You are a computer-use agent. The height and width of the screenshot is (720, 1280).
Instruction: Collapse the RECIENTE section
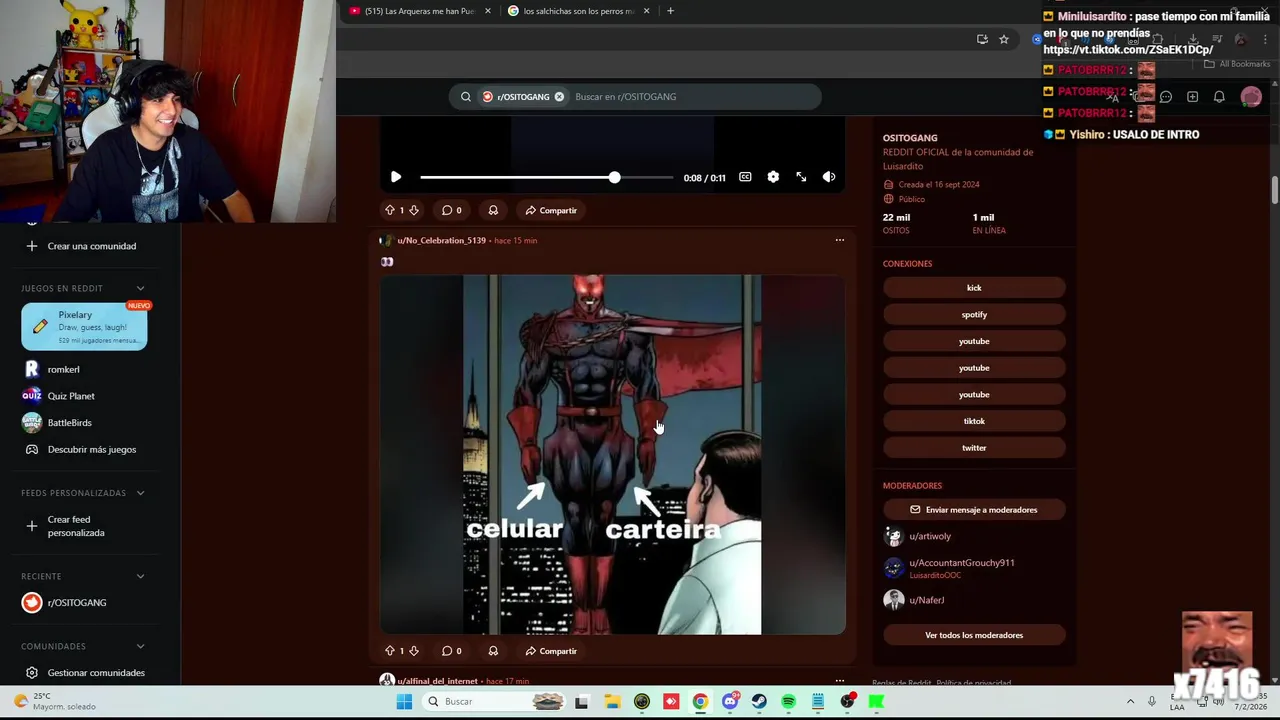click(x=140, y=576)
